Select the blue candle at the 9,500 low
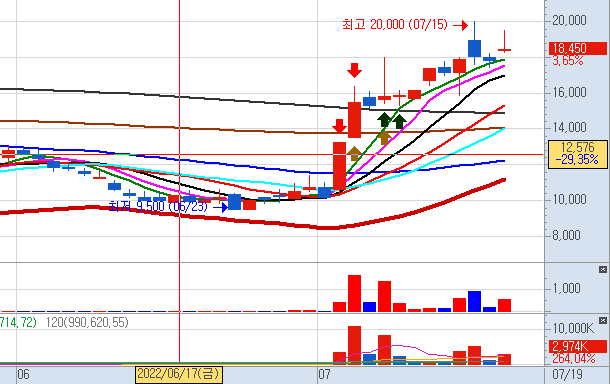 click(235, 202)
